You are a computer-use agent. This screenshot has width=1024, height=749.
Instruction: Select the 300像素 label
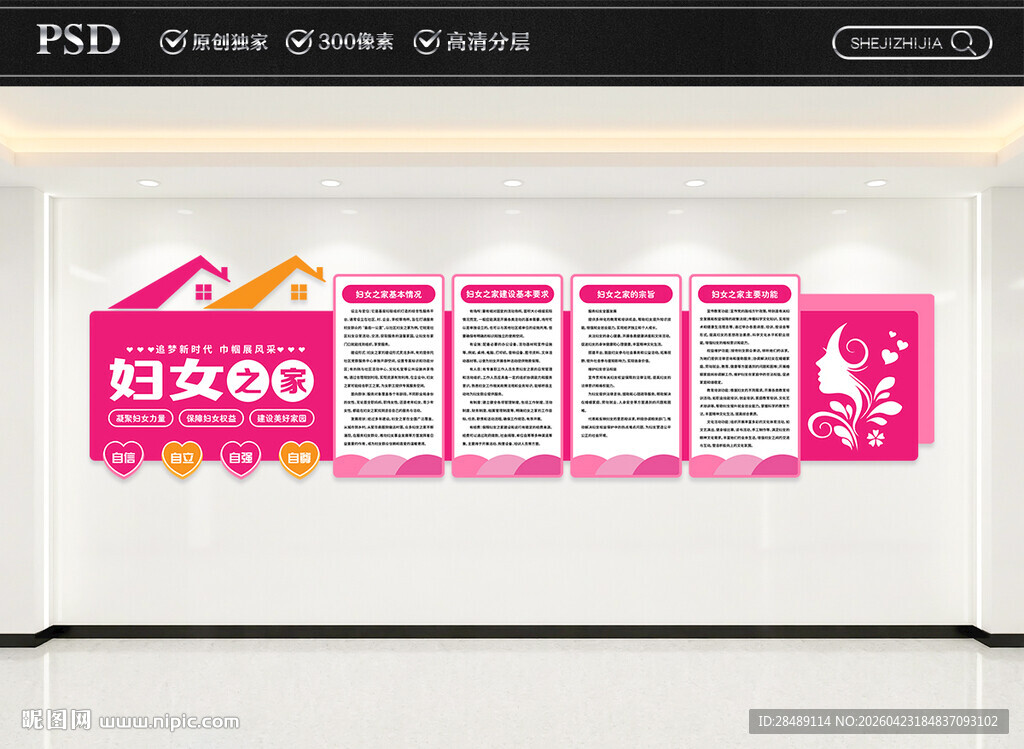tap(356, 42)
